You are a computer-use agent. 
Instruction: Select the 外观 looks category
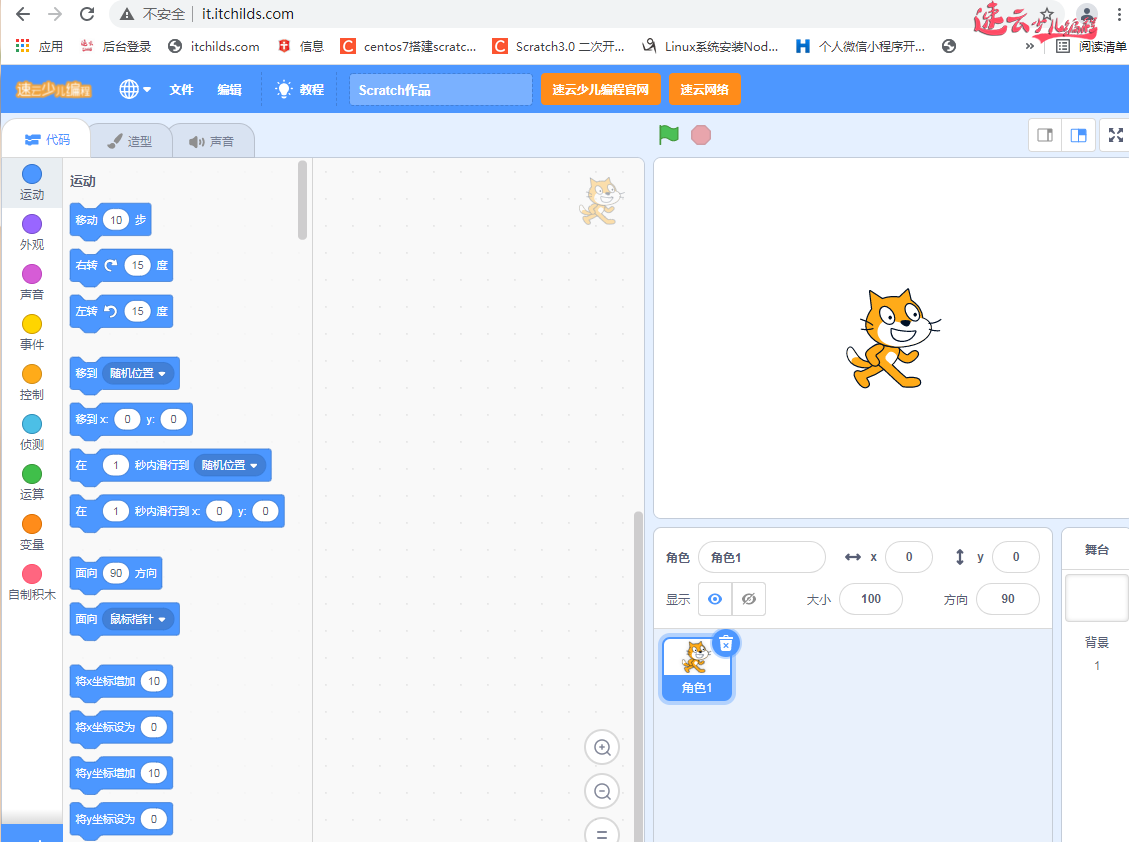[x=32, y=233]
